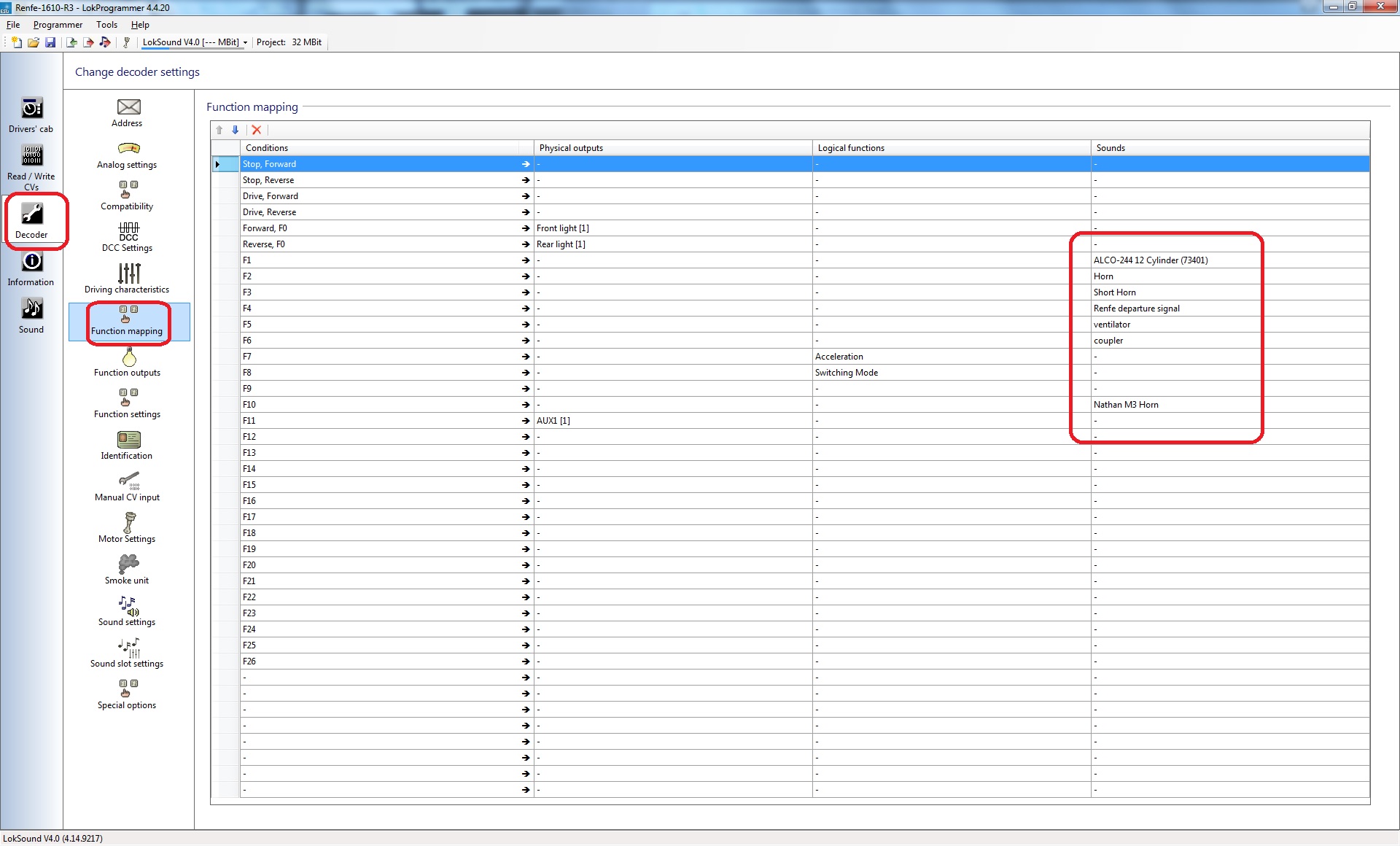
Task: Open the Smoke unit page
Action: click(128, 570)
